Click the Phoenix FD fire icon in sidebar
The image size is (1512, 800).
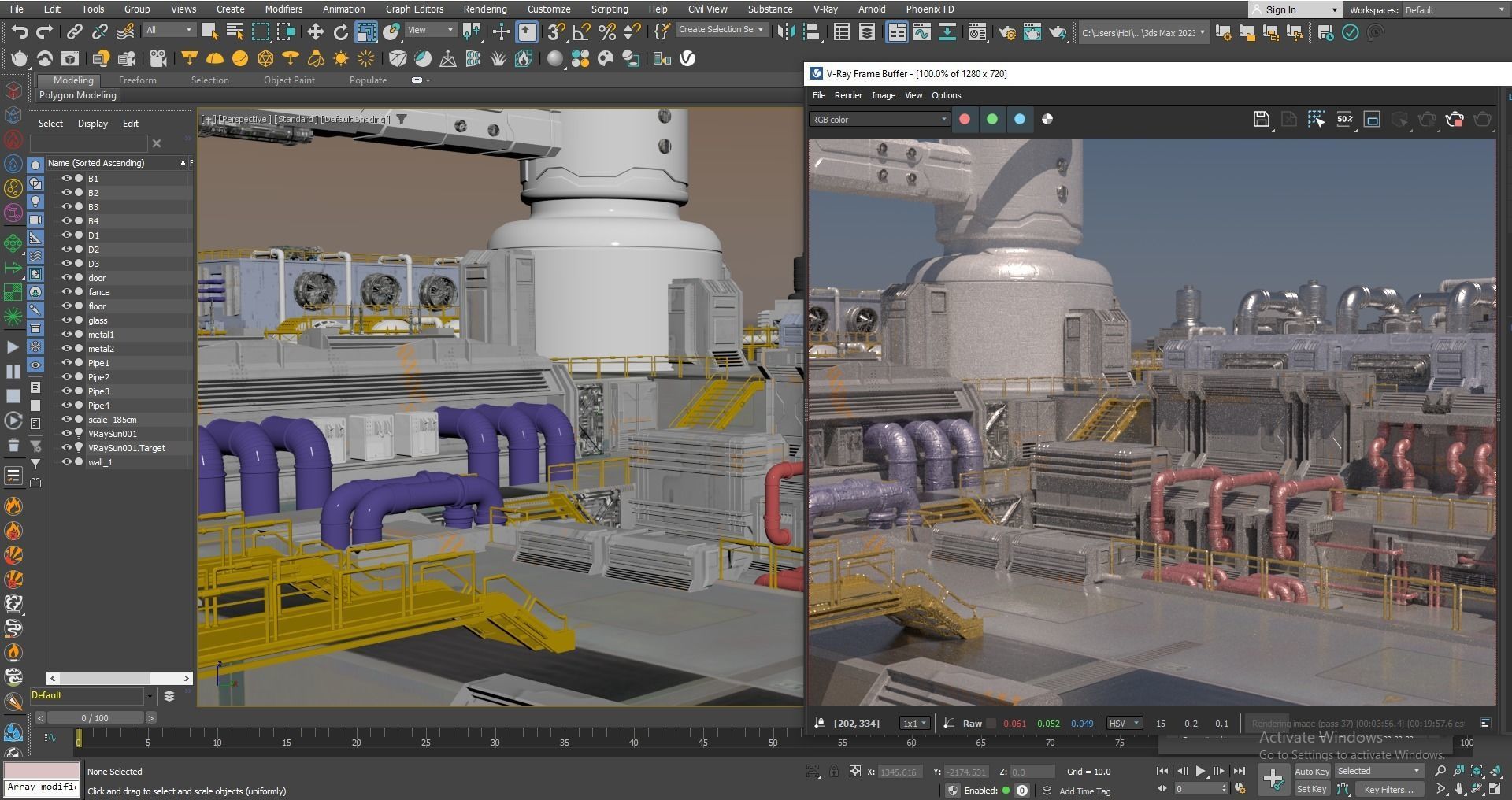[13, 506]
